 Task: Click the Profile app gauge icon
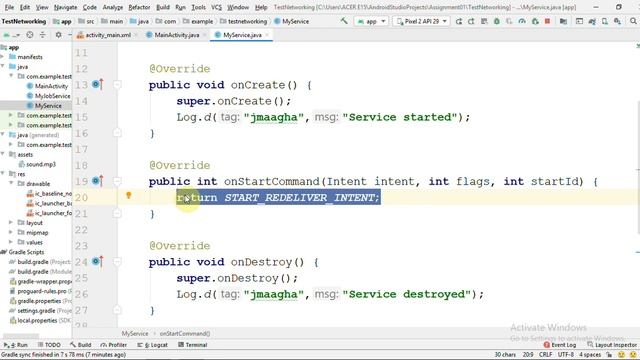click(x=522, y=21)
